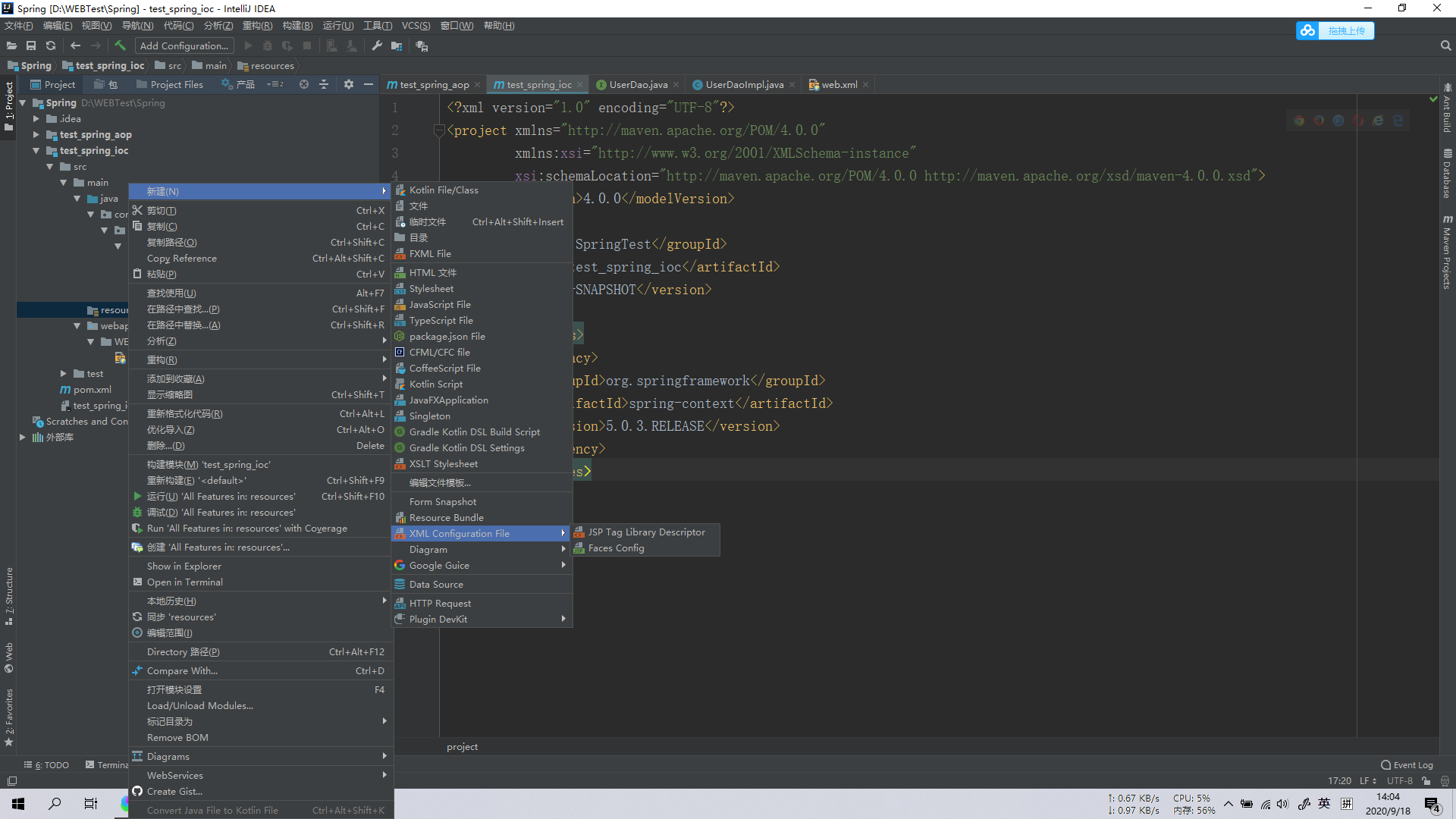Open the Ant Build tool window
The width and height of the screenshot is (1456, 819).
pyautogui.click(x=1447, y=108)
